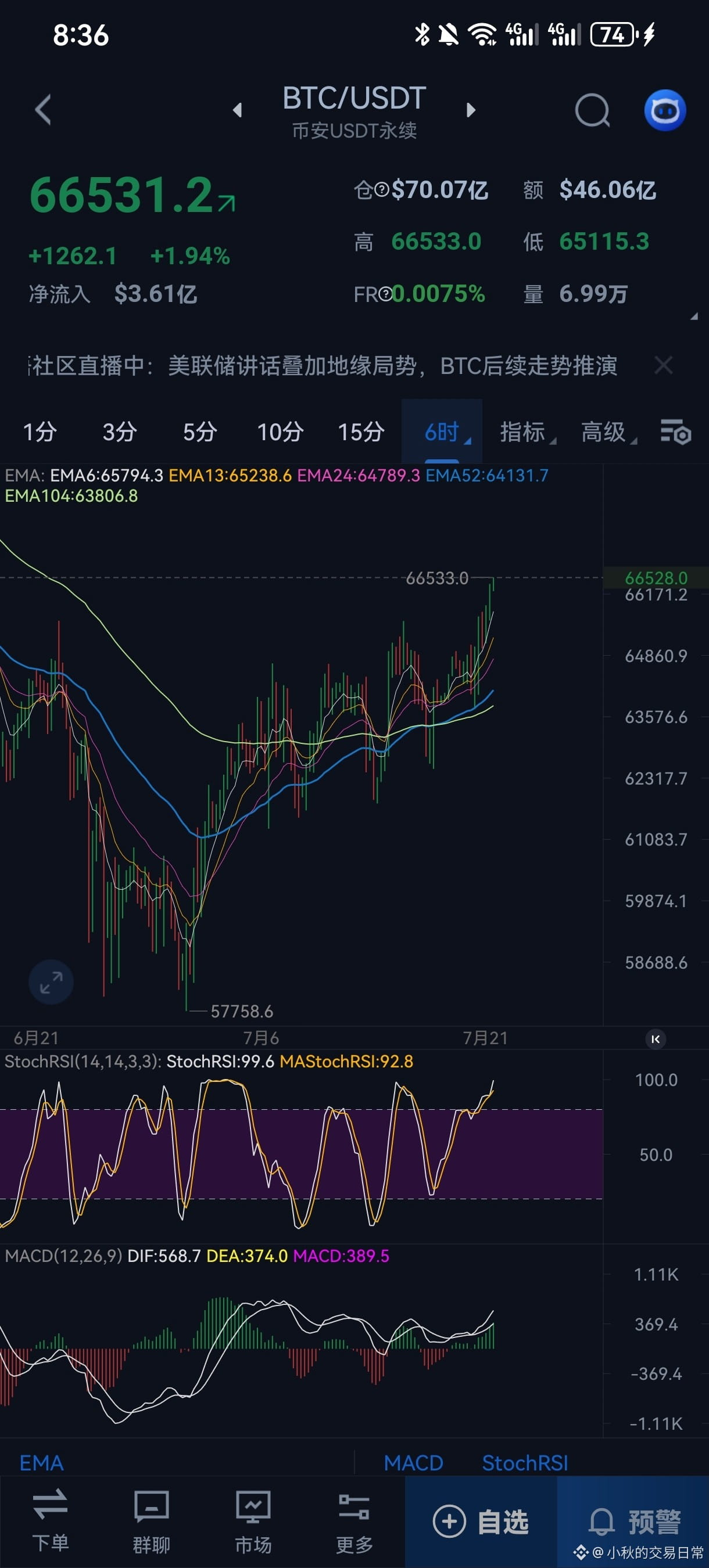The height and width of the screenshot is (1568, 709).
Task: Set a 预警 price alert
Action: 633,1522
